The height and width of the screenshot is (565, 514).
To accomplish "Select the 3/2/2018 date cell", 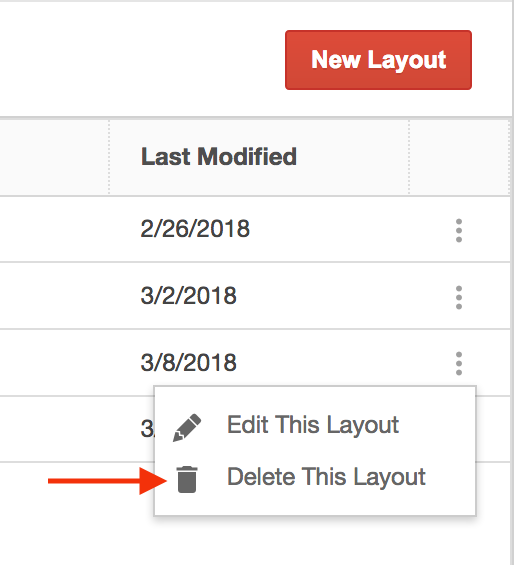I will (189, 295).
